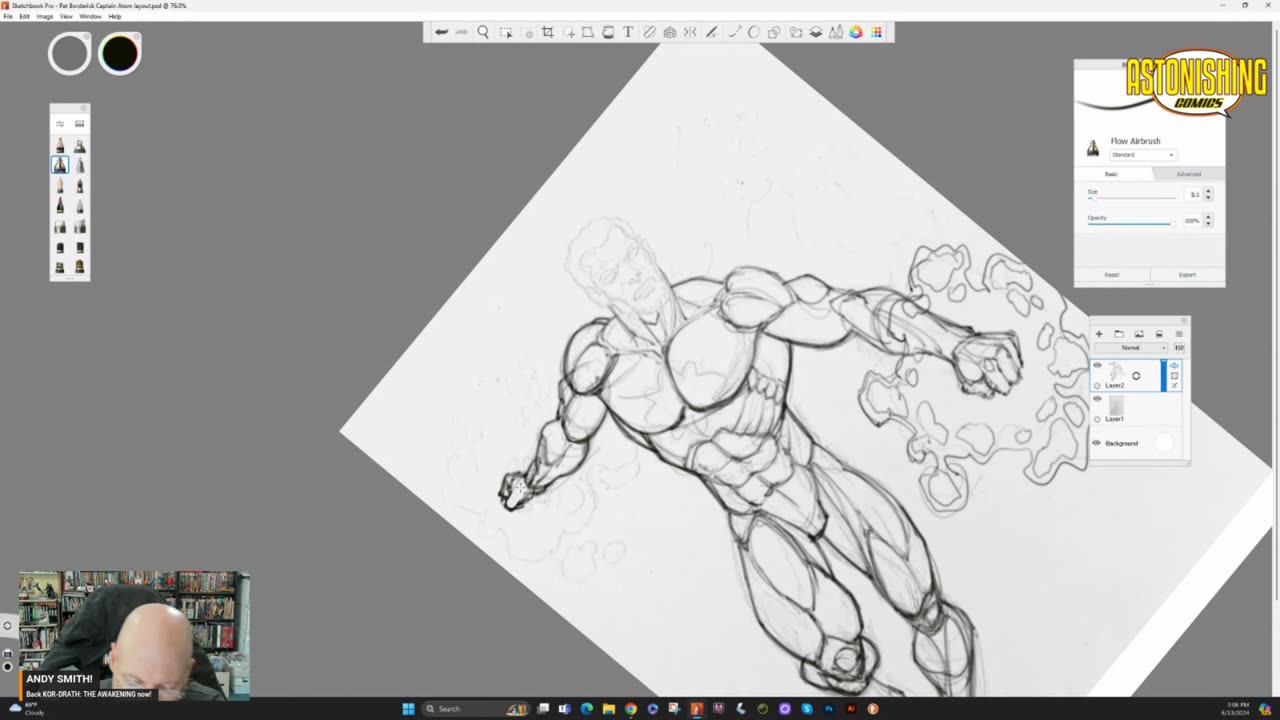The width and height of the screenshot is (1280, 720).
Task: Hide Layer1 using its eye icon
Action: pyautogui.click(x=1097, y=399)
